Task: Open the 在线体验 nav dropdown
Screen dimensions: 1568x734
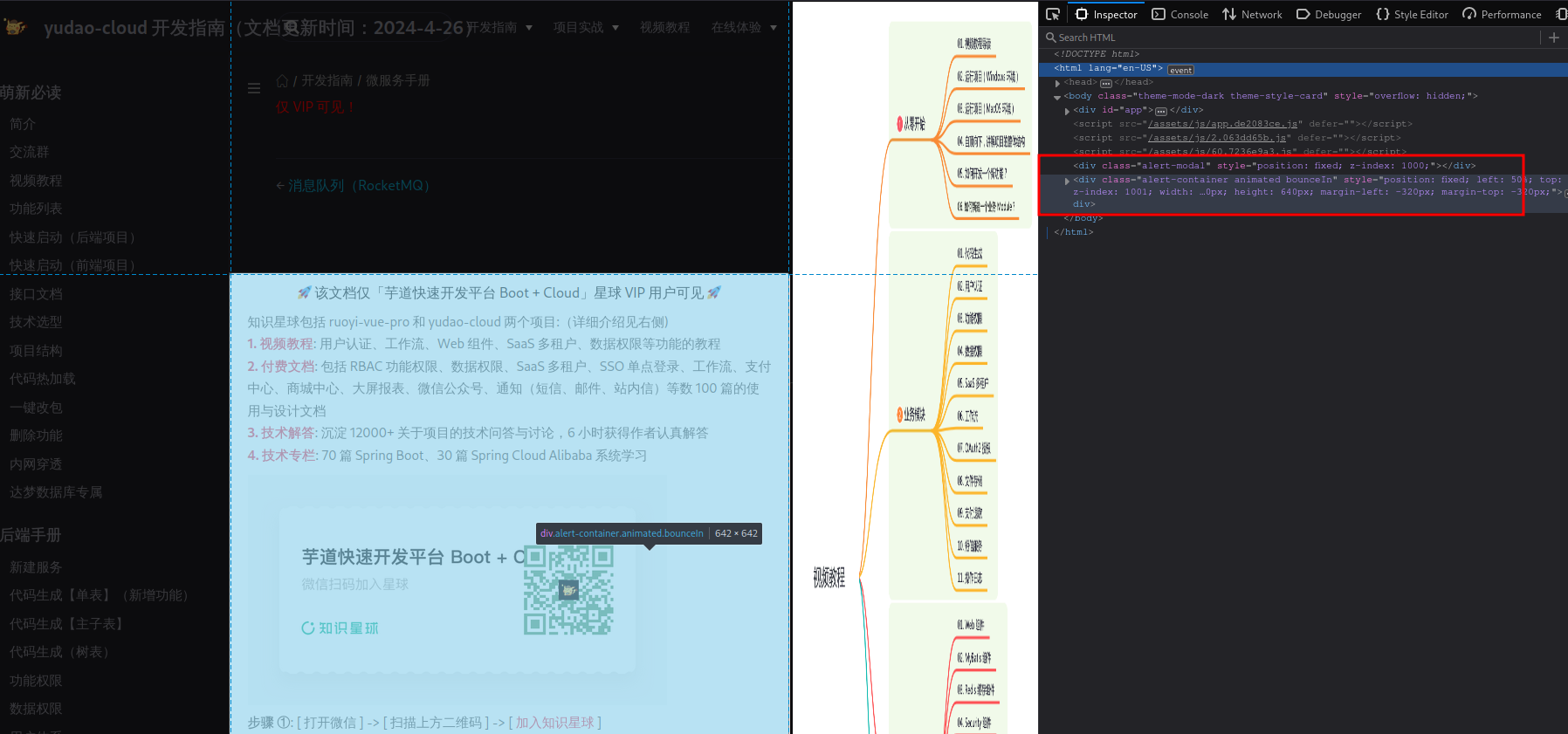Action: point(744,27)
